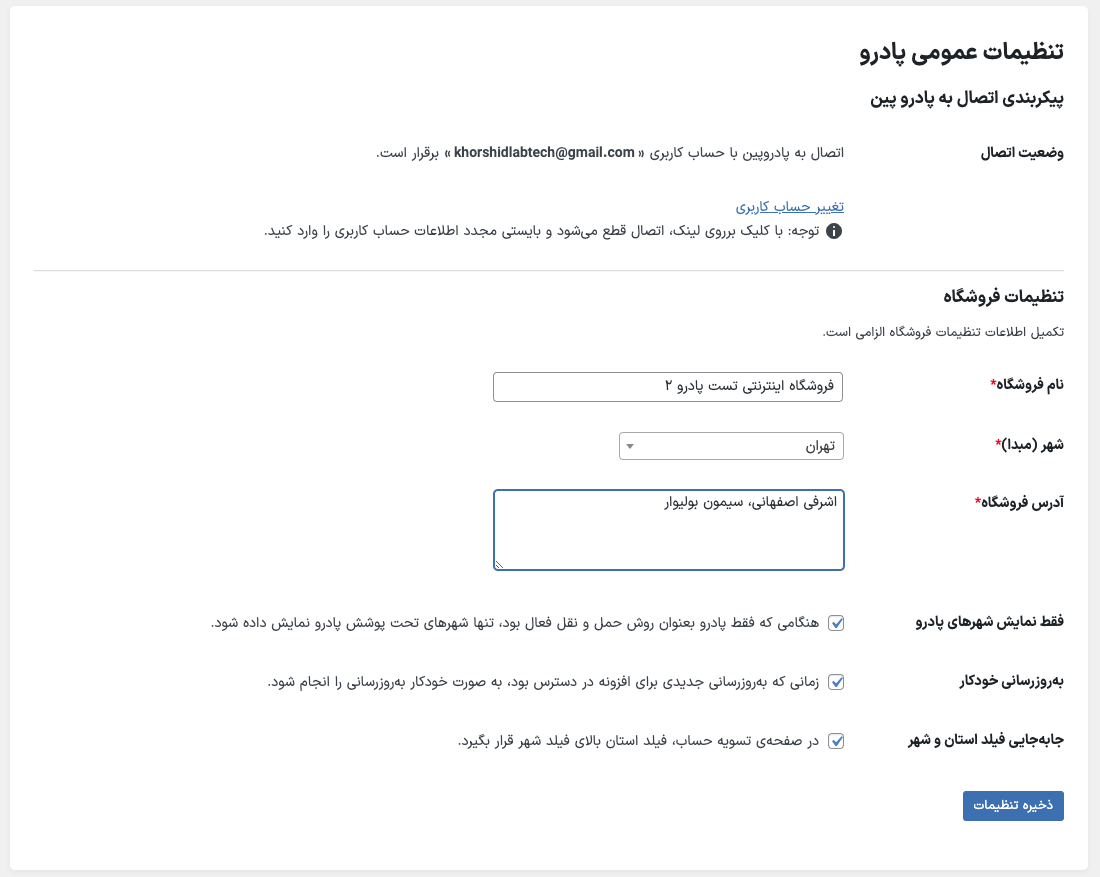Click the تنظیمات عمومی پادرو page title
The image size is (1100, 877).
tap(962, 52)
